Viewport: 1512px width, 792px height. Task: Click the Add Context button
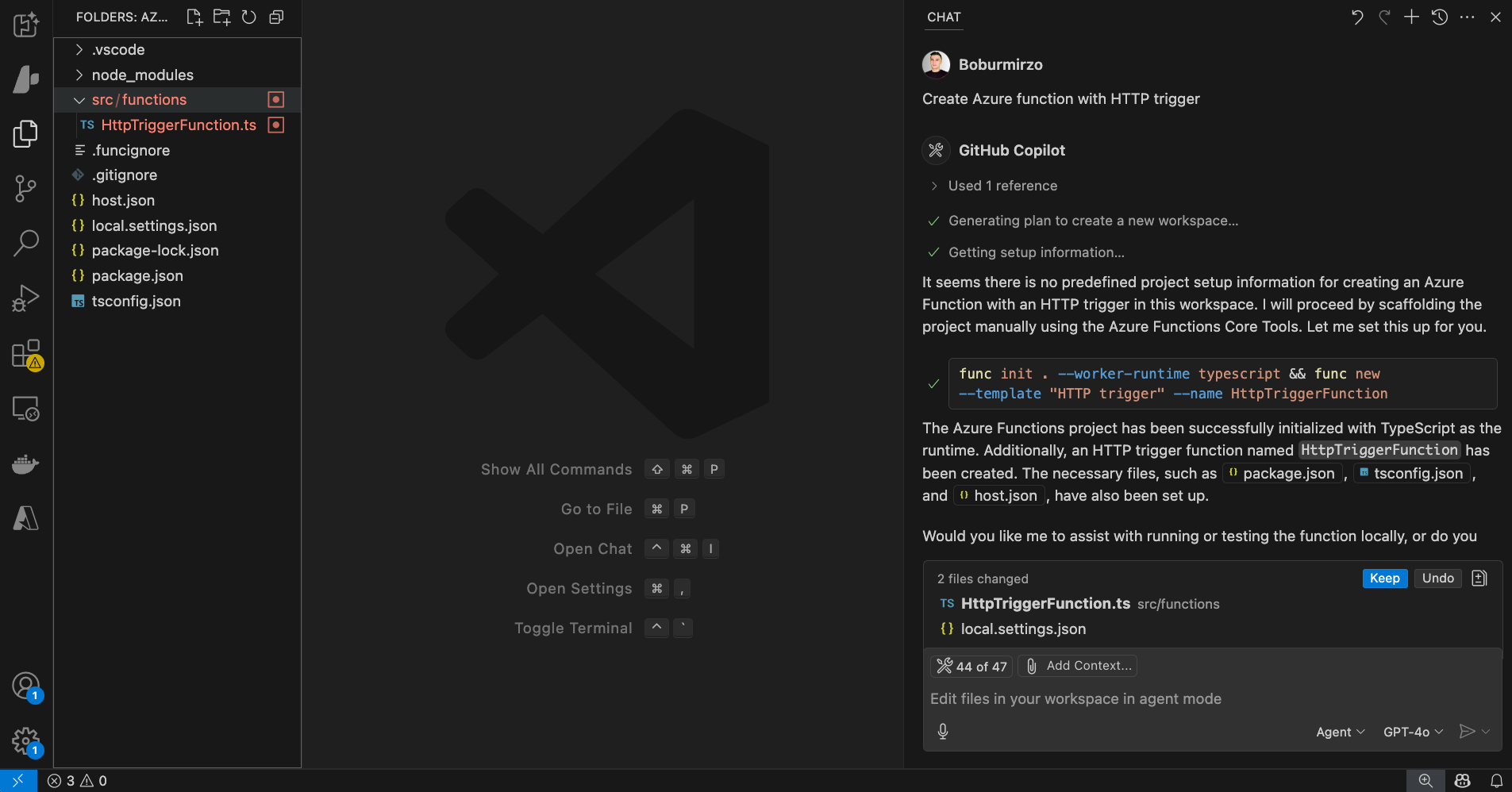(1077, 666)
